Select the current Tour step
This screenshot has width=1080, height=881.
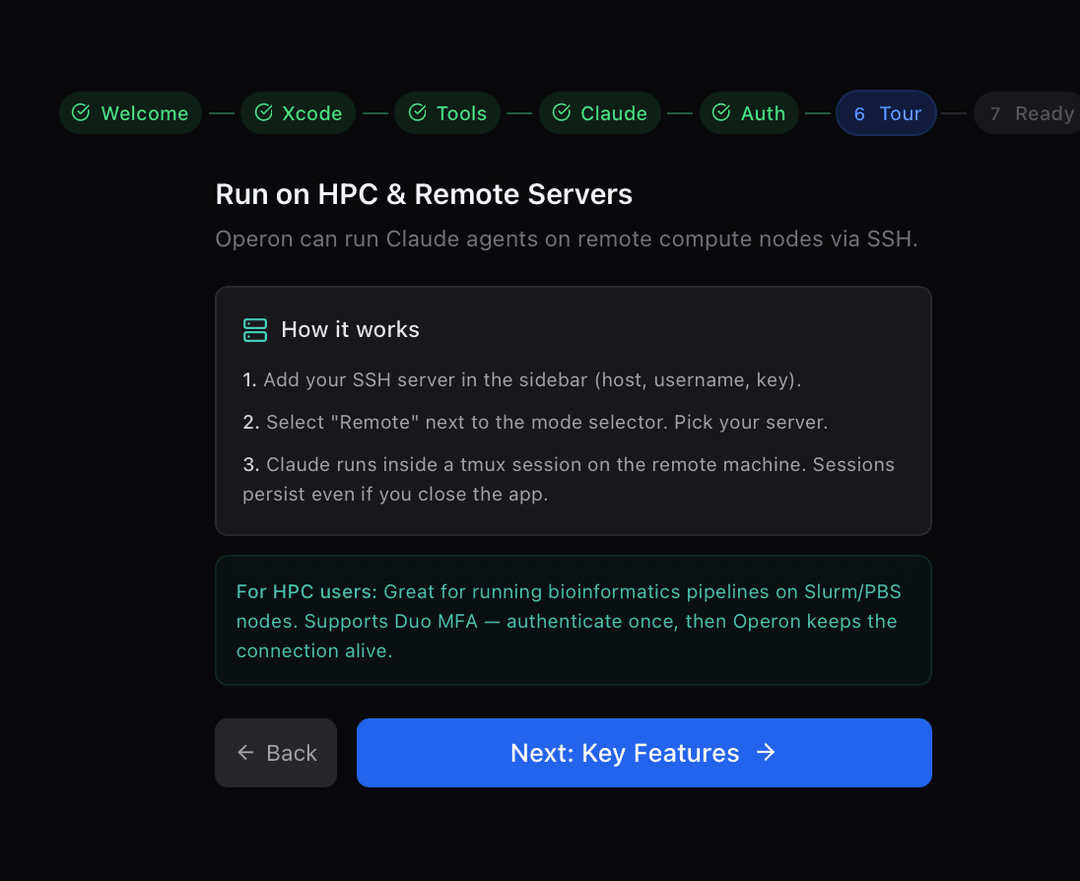886,113
